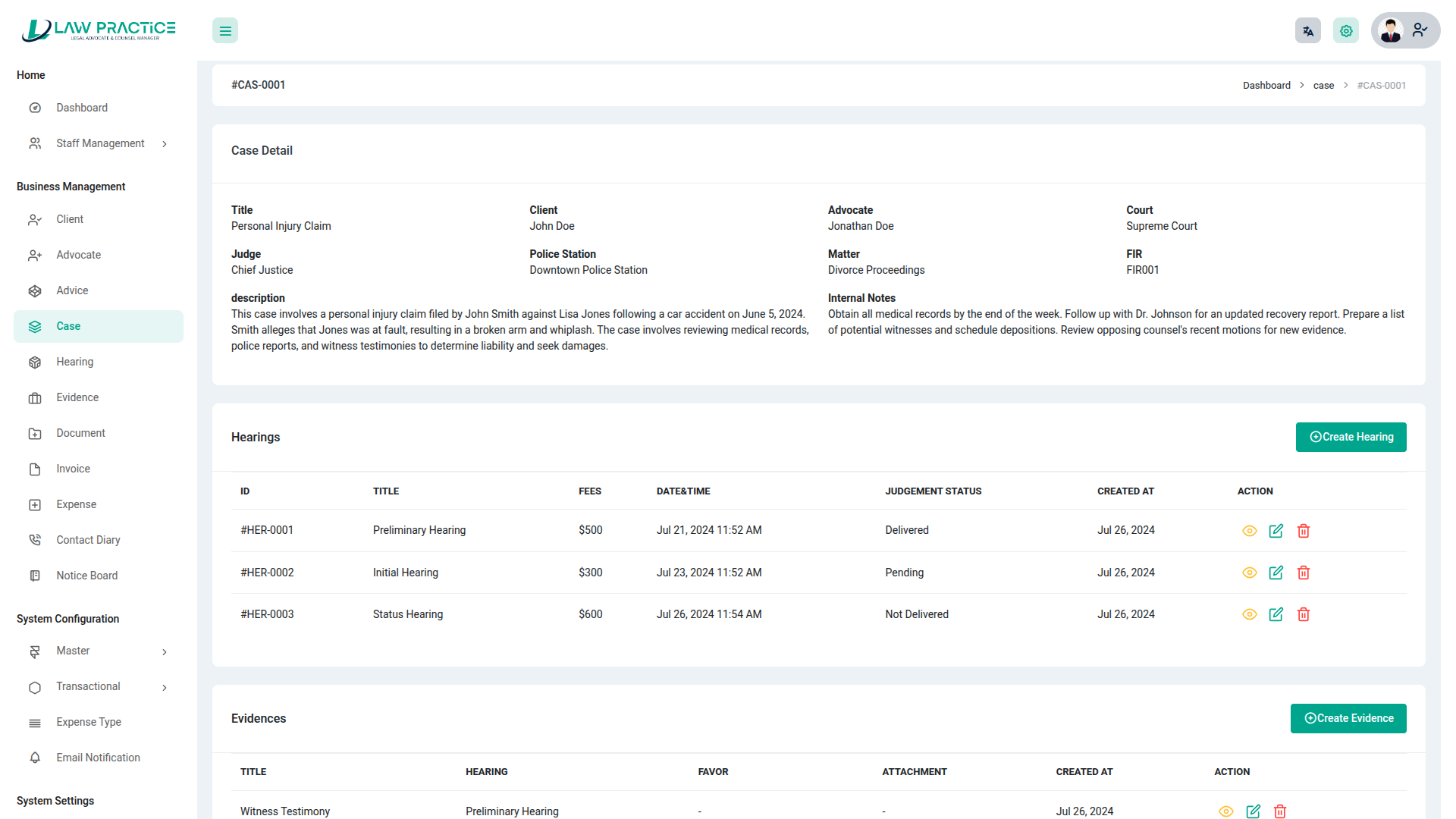View the Preliminary Hearing via eye icon
1456x819 pixels.
(1250, 531)
